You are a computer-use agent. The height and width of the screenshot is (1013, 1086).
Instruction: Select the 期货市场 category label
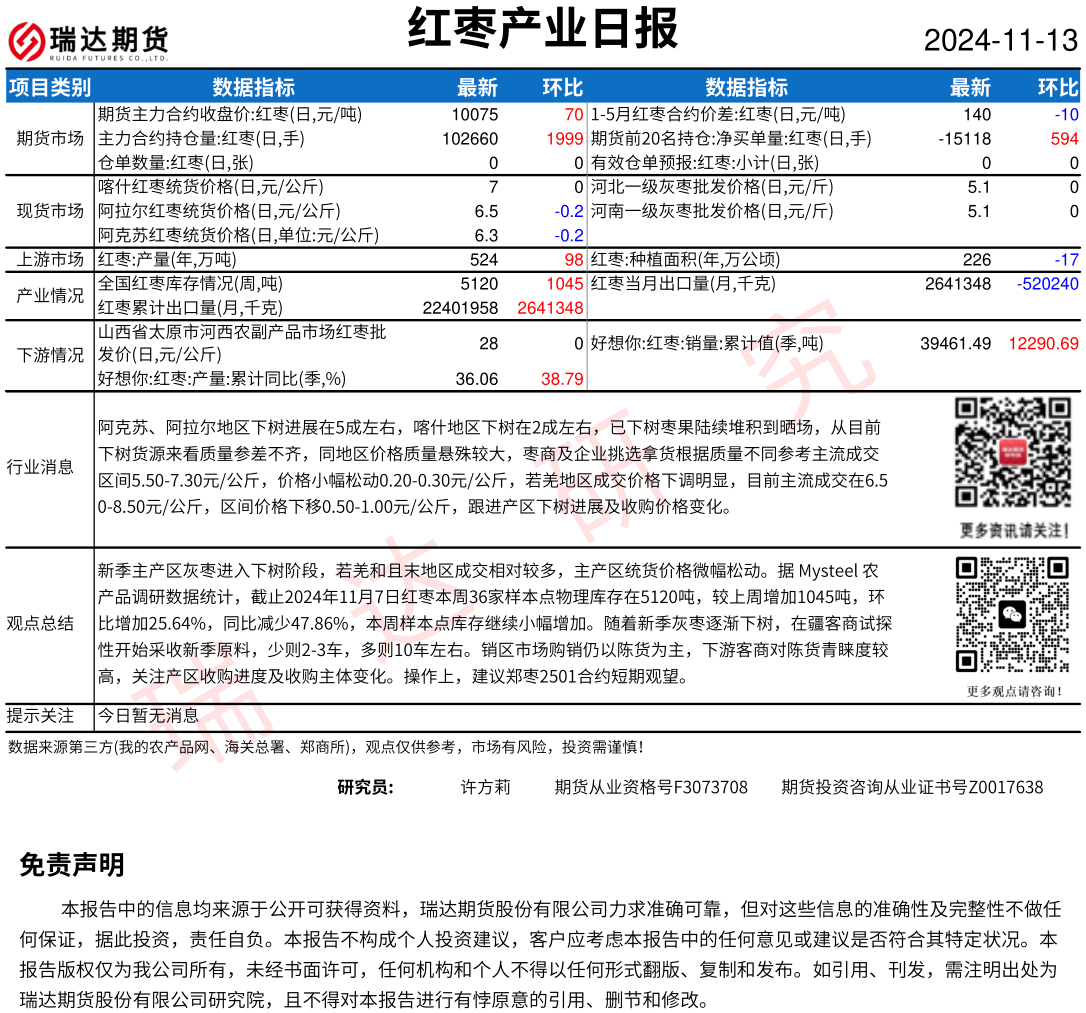pos(50,138)
